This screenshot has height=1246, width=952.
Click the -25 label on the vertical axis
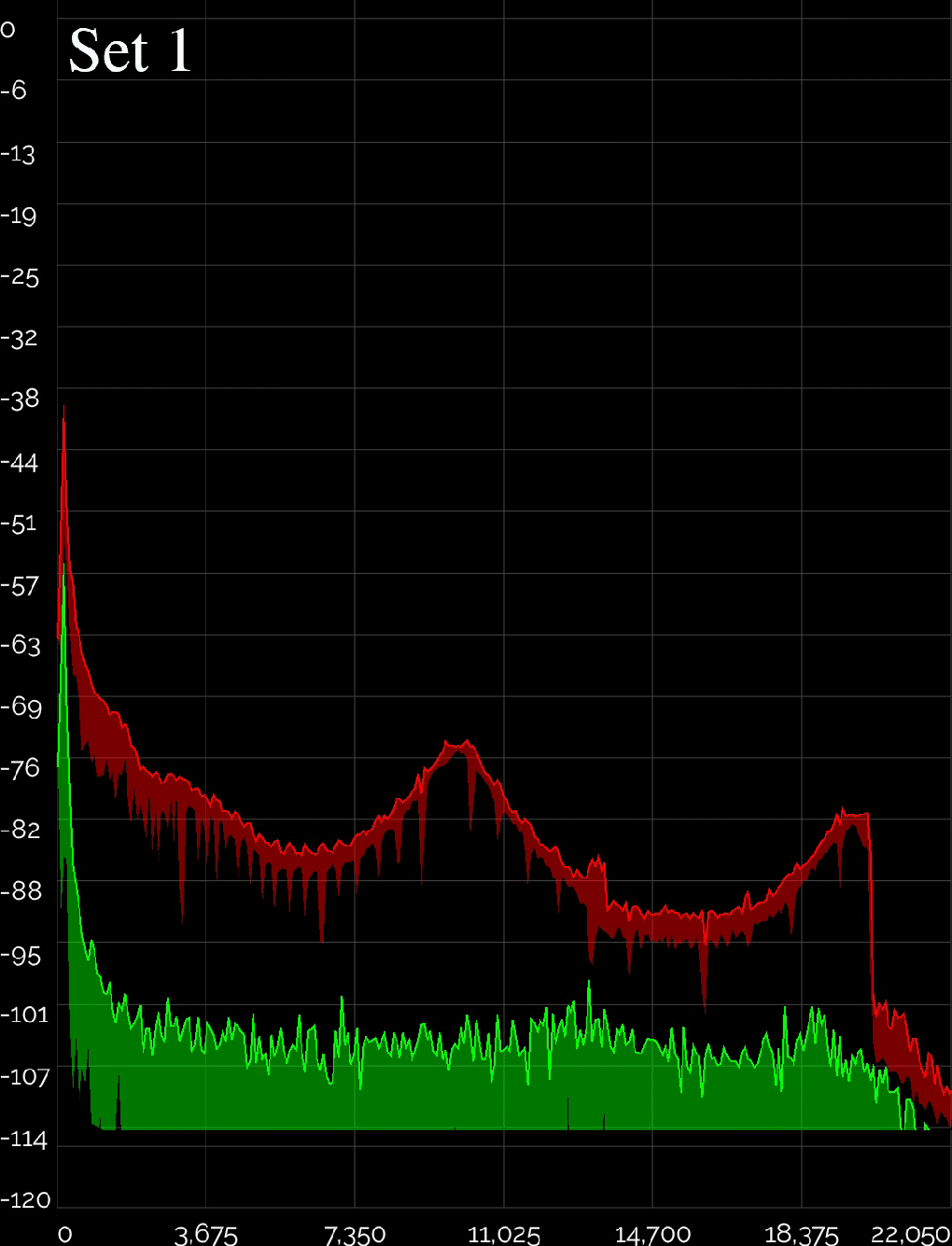coord(20,277)
